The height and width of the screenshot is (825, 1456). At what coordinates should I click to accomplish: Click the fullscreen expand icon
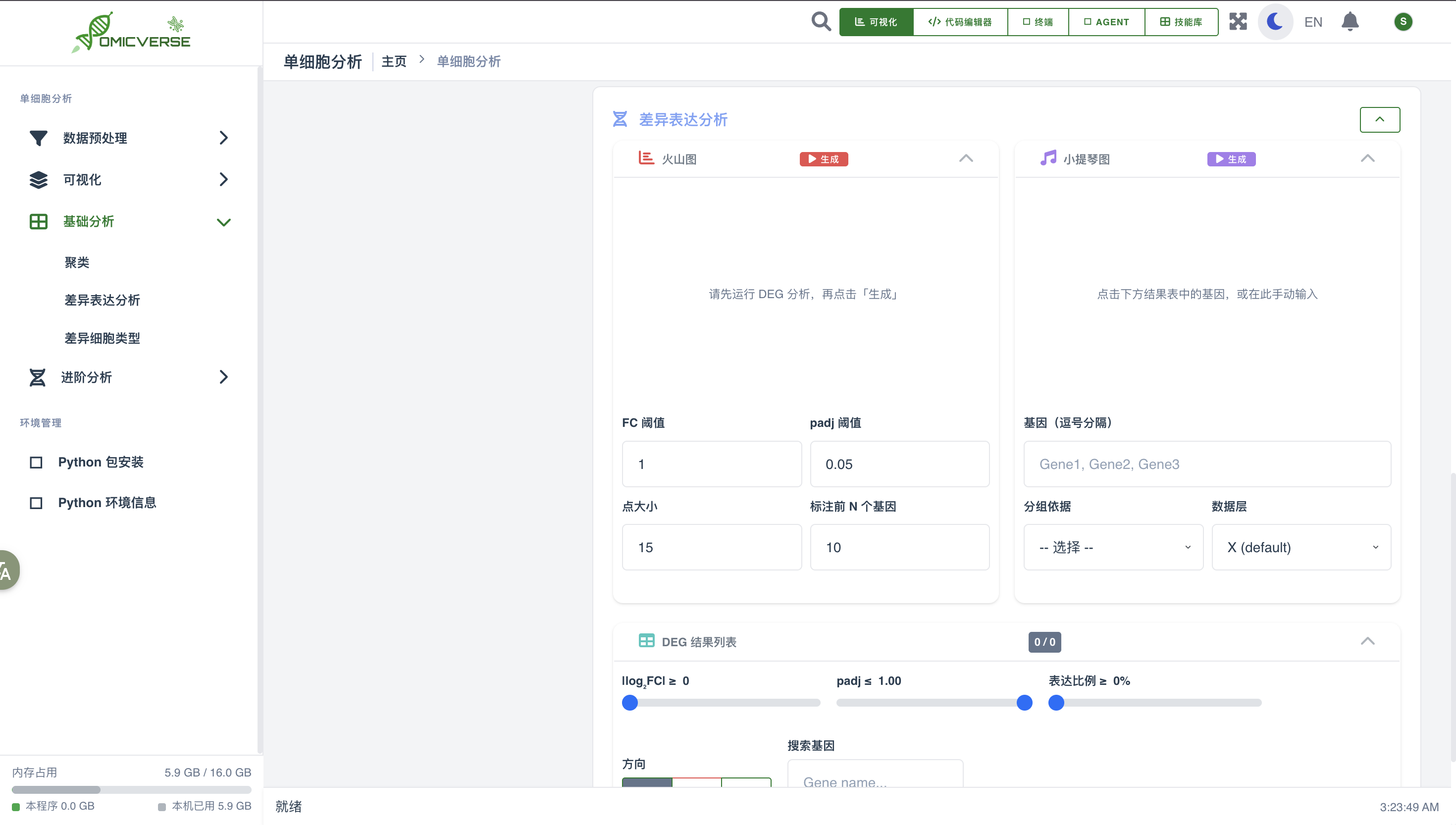(x=1238, y=21)
